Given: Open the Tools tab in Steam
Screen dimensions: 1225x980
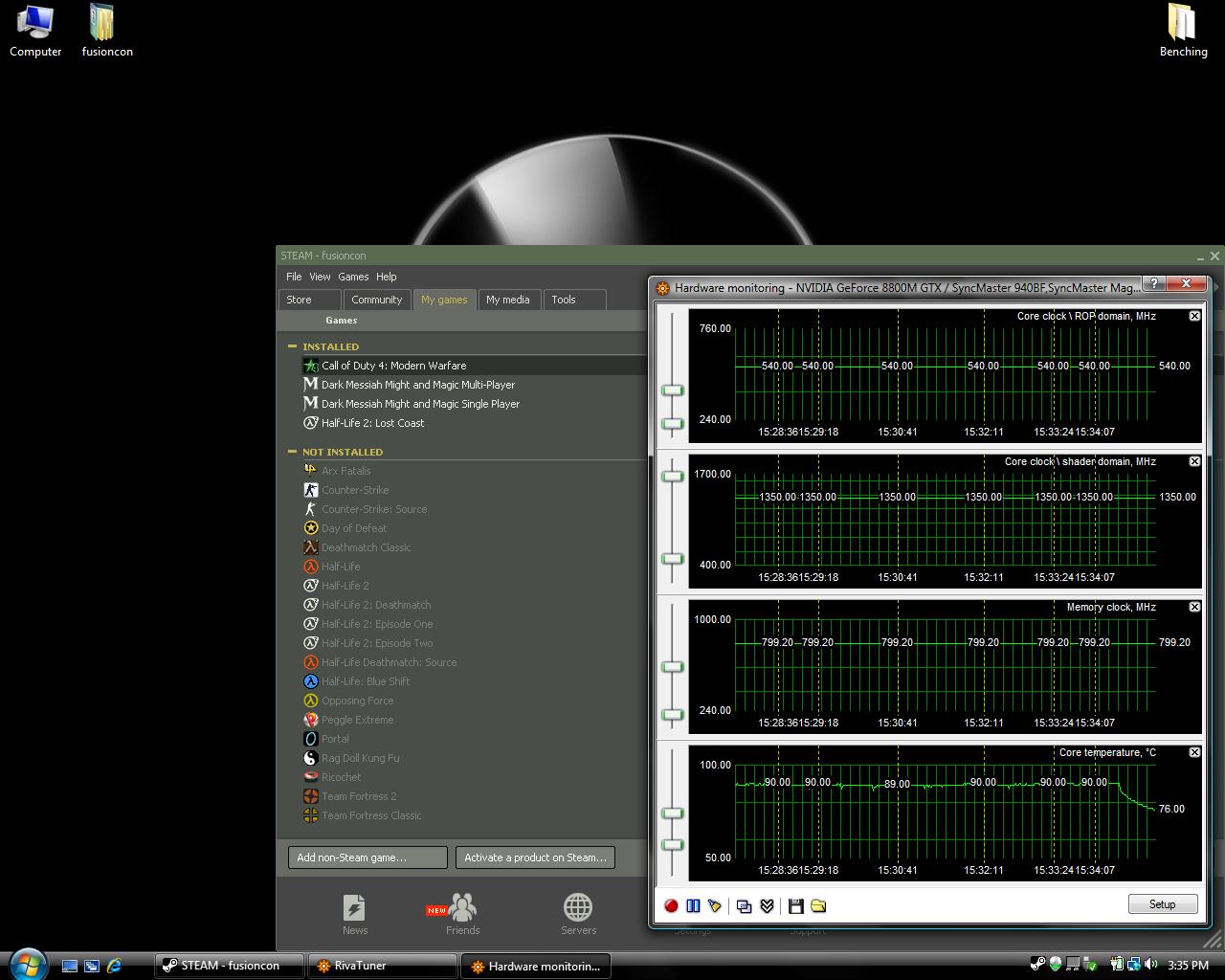Looking at the screenshot, I should (x=574, y=300).
